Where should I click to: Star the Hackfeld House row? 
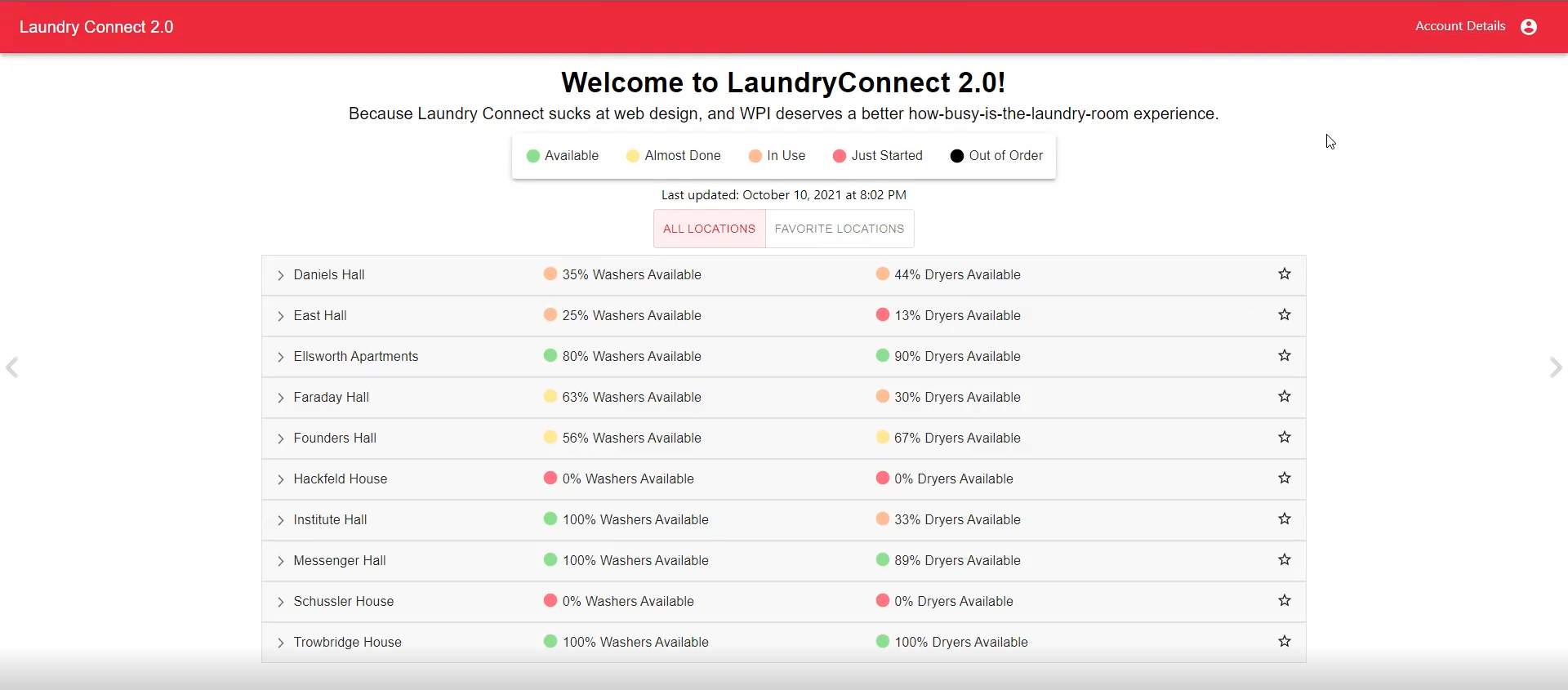point(1285,478)
